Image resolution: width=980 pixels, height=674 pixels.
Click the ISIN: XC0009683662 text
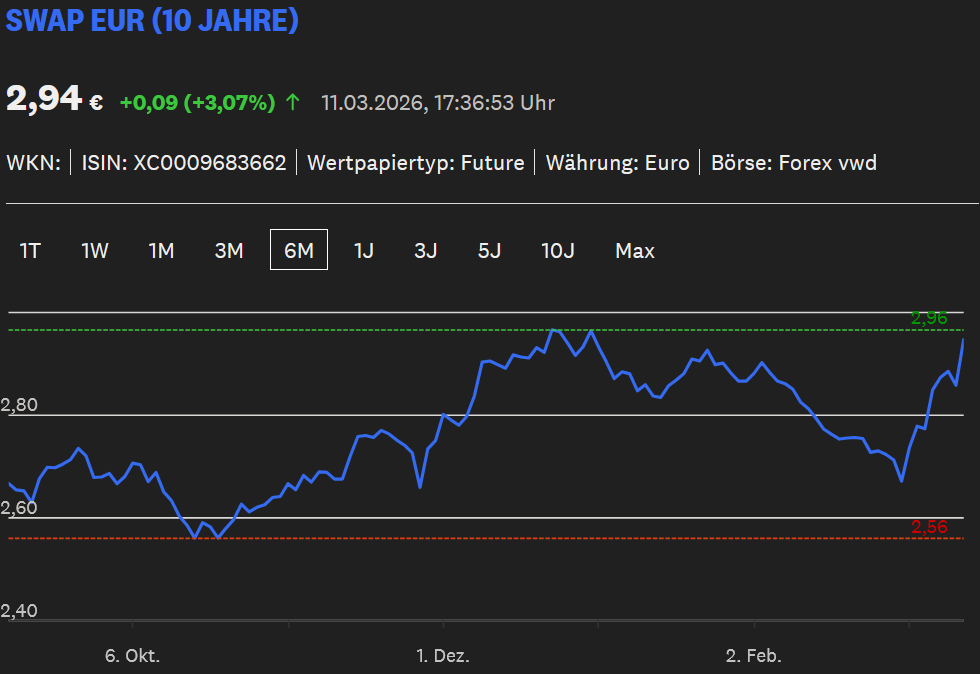[x=184, y=163]
